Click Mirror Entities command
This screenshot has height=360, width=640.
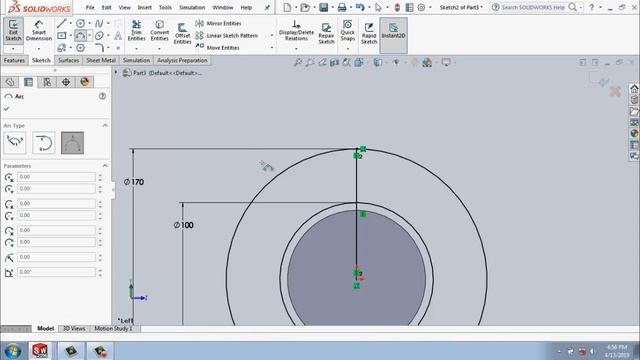coord(218,23)
